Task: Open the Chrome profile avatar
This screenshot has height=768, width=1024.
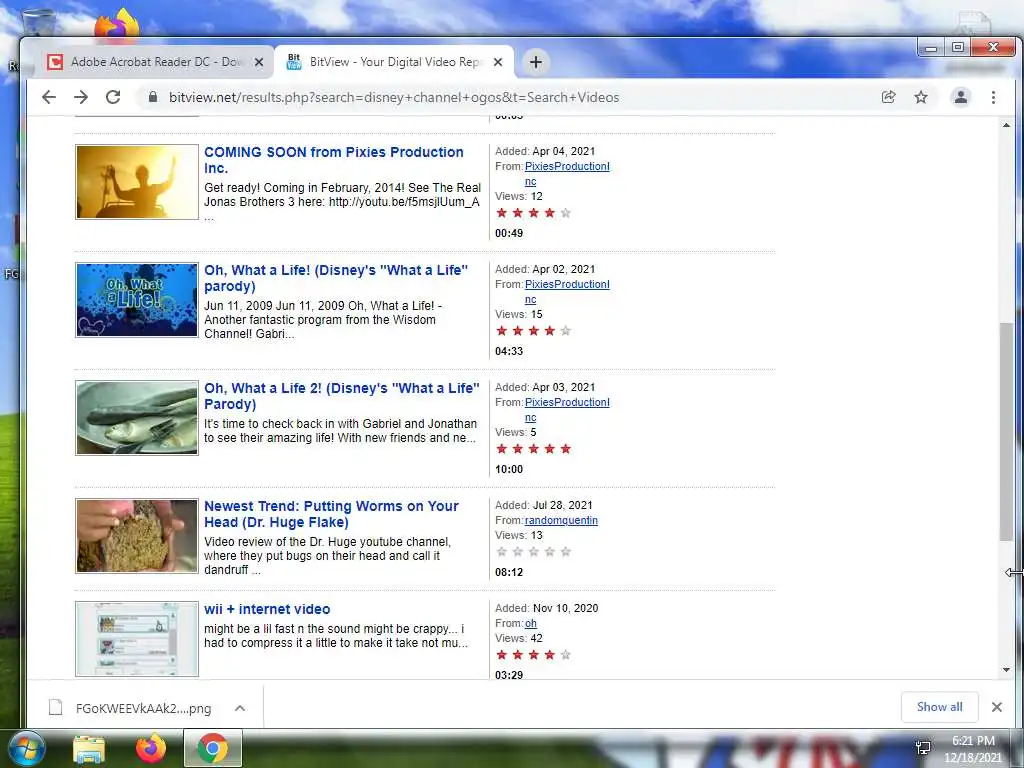Action: click(961, 97)
